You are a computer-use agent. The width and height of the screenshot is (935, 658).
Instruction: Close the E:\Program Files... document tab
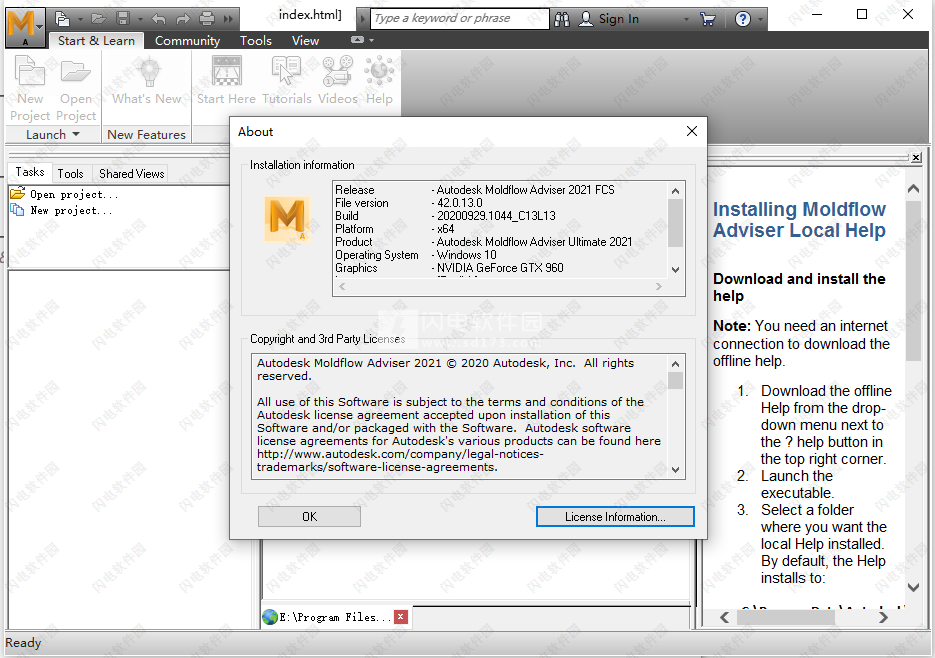click(x=401, y=617)
